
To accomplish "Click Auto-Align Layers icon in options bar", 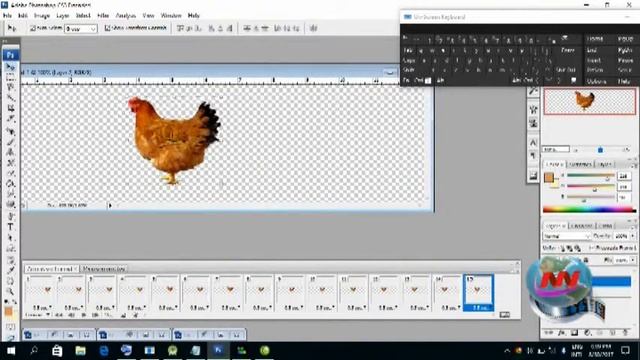I will click(x=313, y=28).
